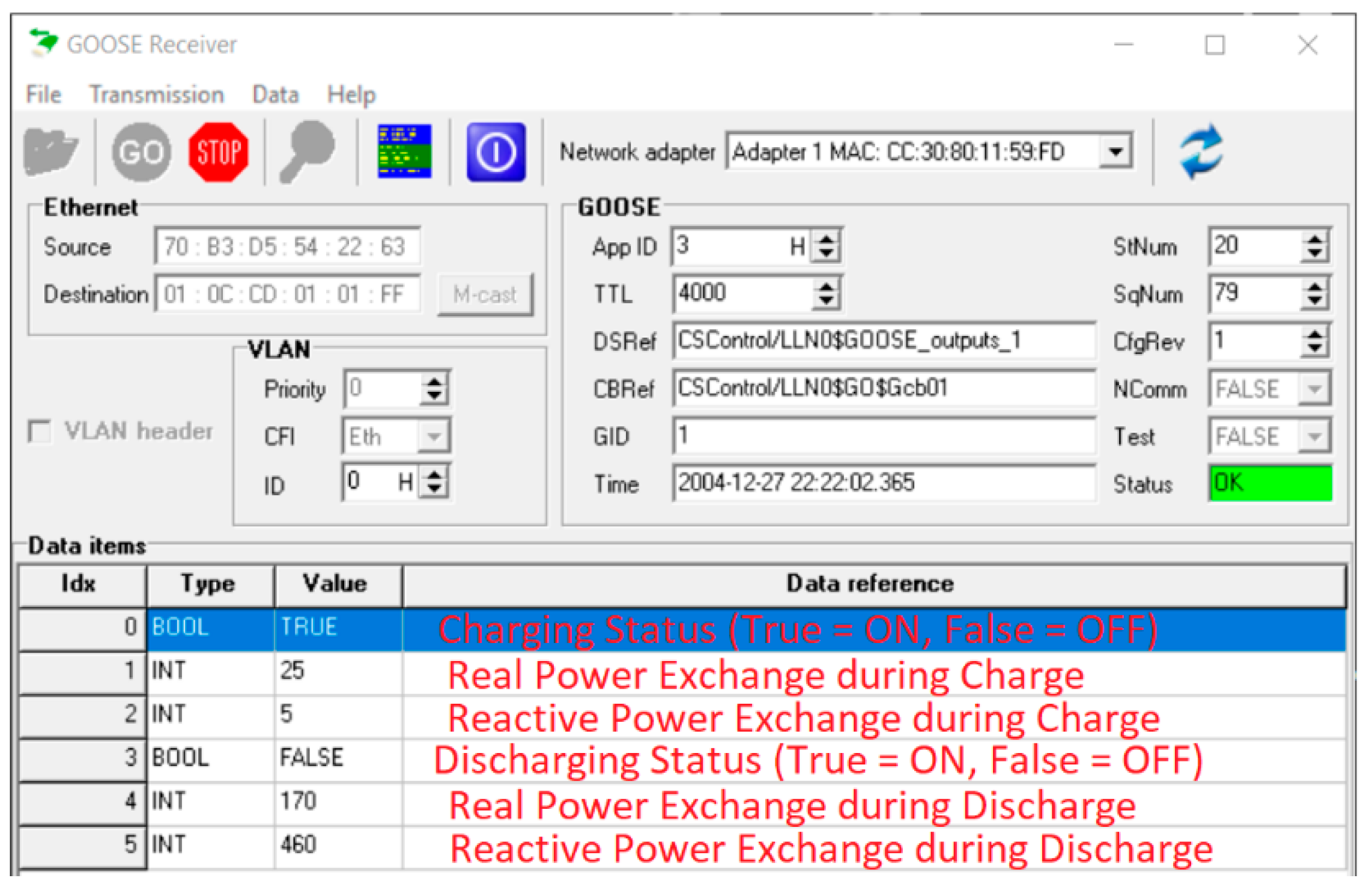Click the M-cast button
Screen dimensions: 1372x890
[485, 294]
